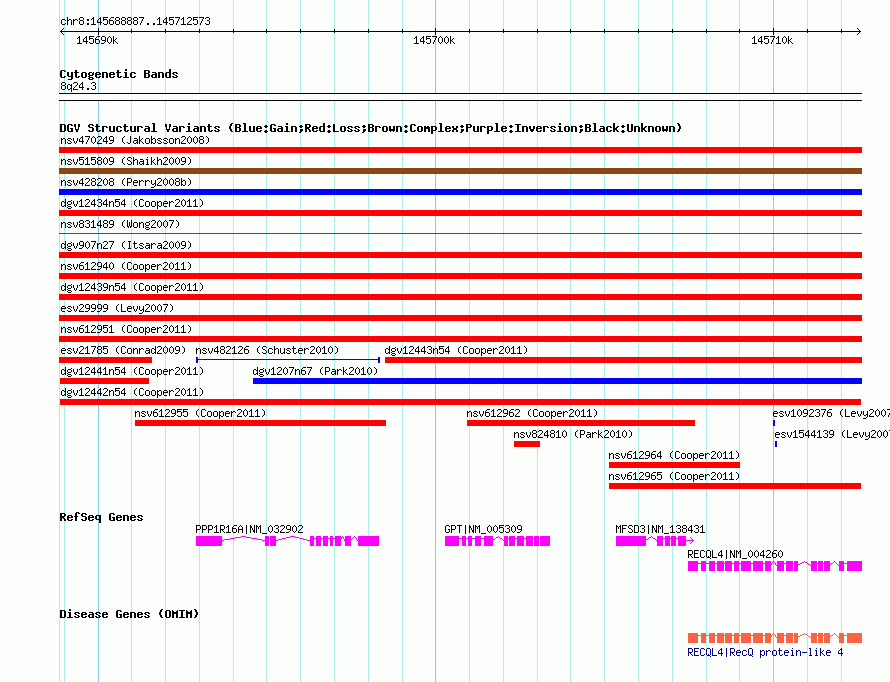
Task: Click the right arrow of the ruler
Action: pyautogui.click(x=858, y=32)
